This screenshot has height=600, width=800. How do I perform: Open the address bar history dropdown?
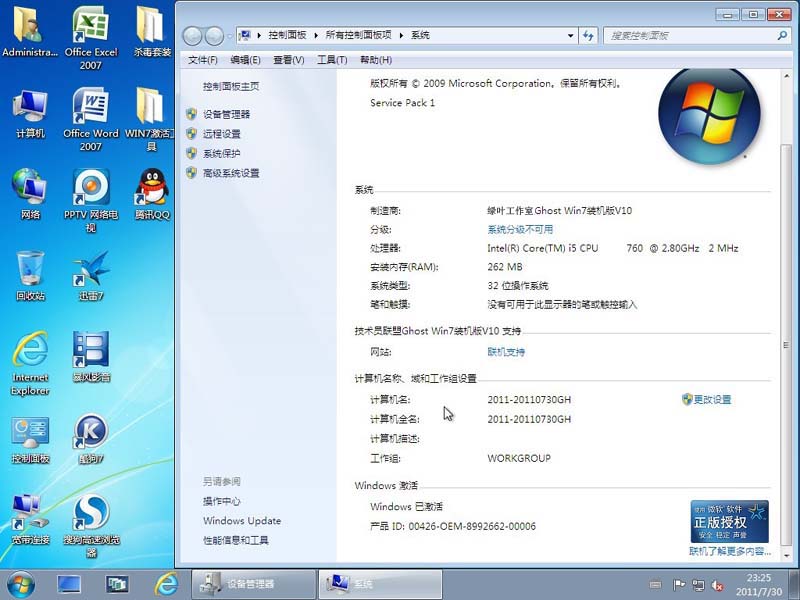tap(570, 36)
